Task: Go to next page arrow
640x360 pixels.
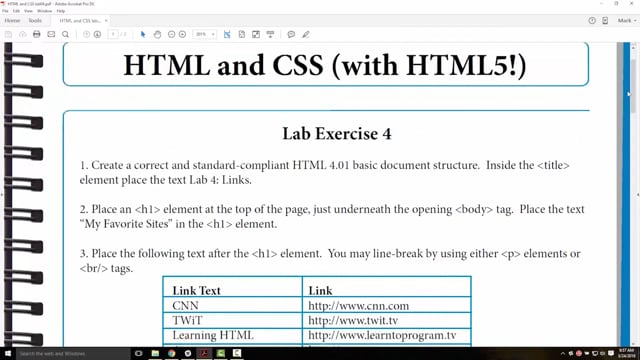Action: 97,35
